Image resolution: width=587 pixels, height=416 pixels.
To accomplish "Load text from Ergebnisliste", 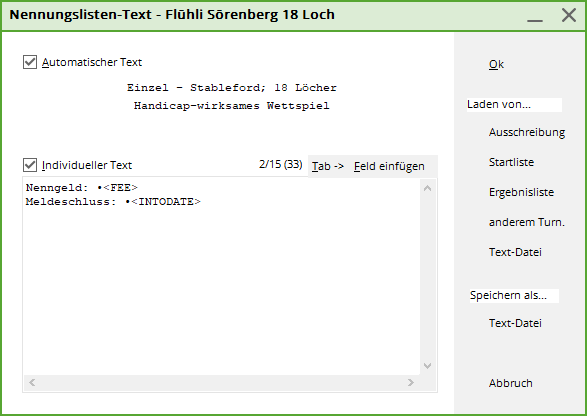I will [x=521, y=192].
